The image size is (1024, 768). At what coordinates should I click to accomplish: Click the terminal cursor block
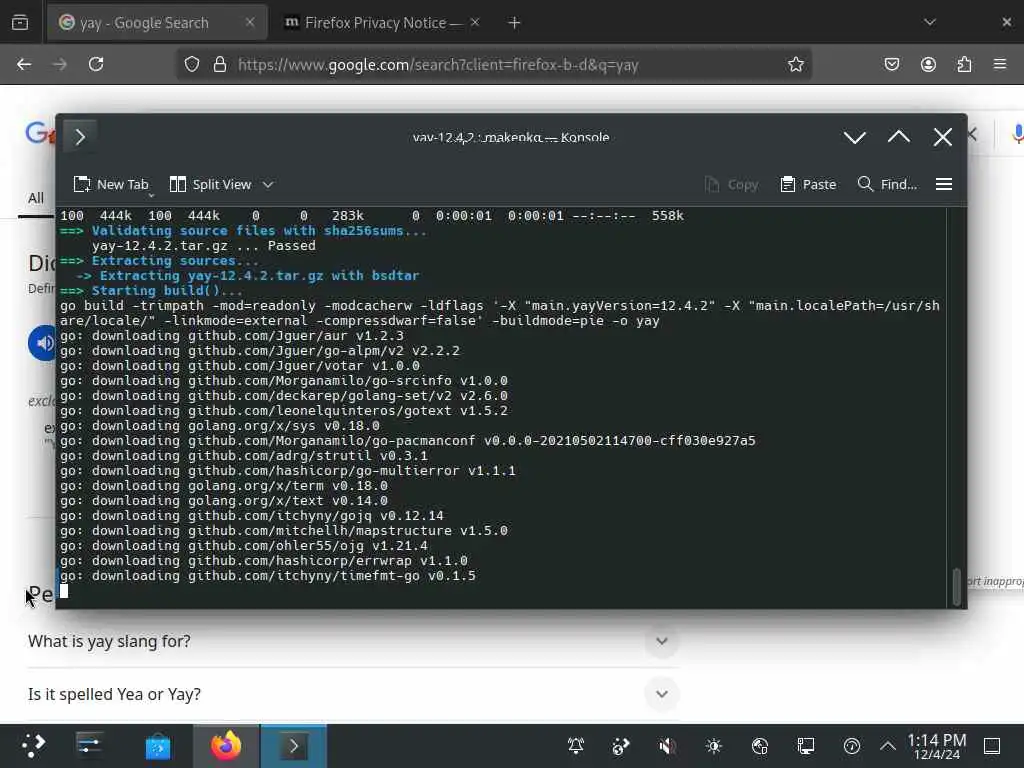click(64, 591)
